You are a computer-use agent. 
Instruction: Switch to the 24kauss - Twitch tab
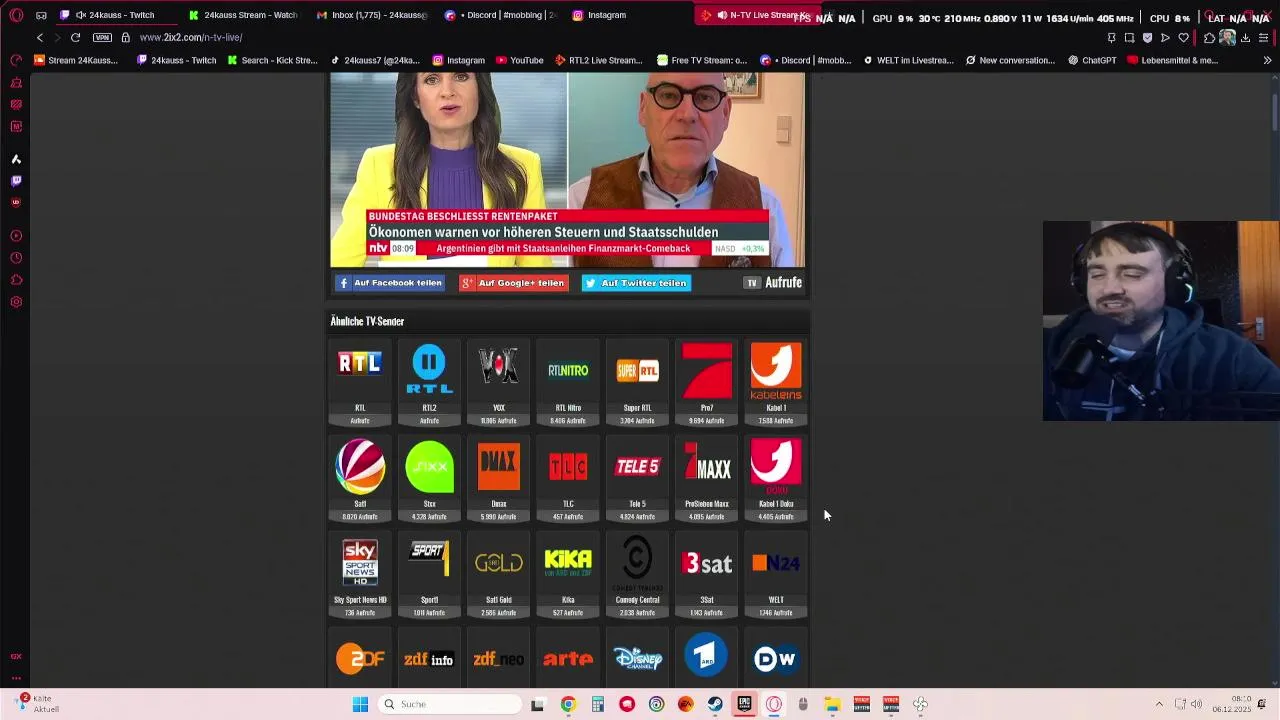117,15
